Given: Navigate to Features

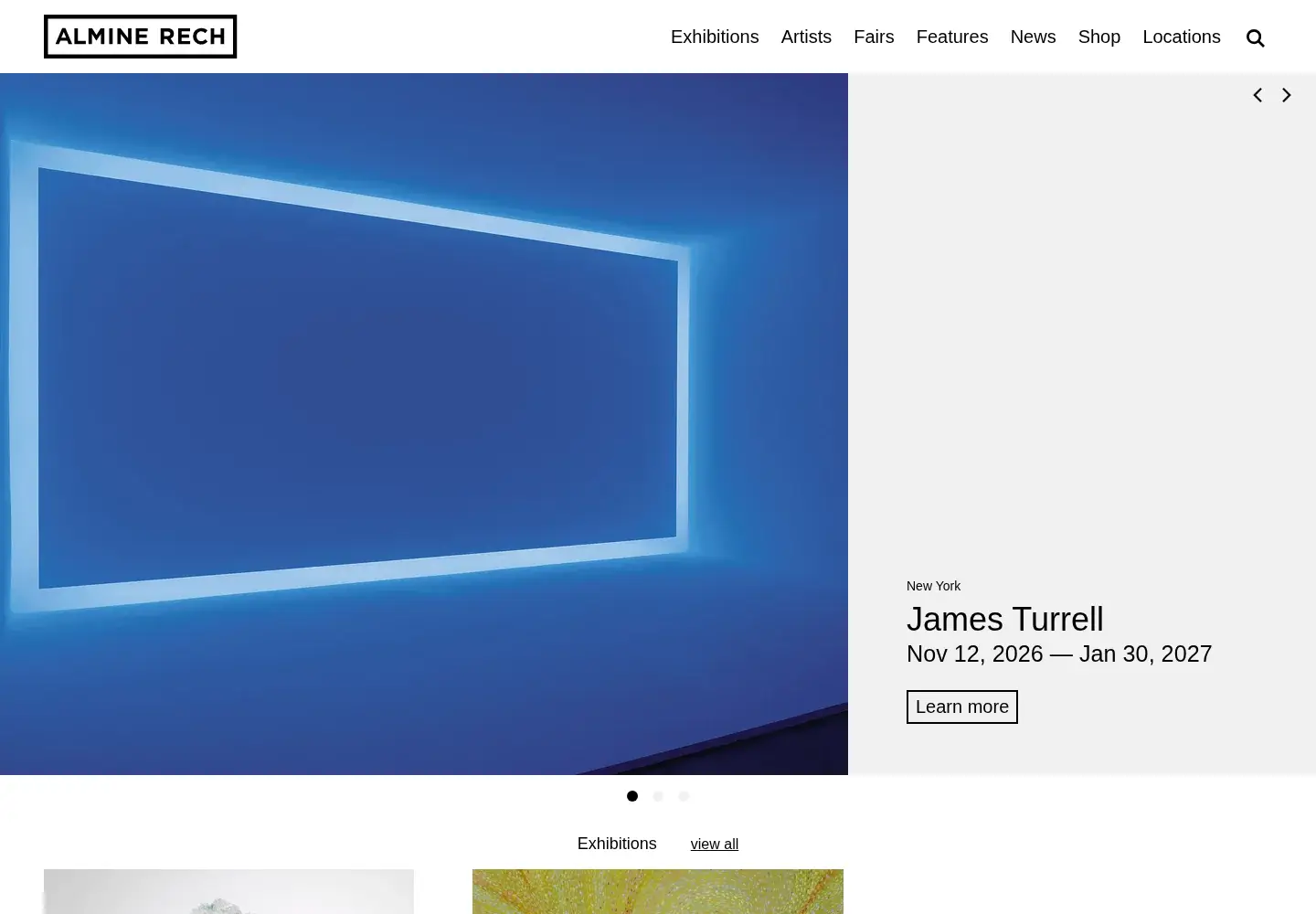Looking at the screenshot, I should tap(952, 37).
